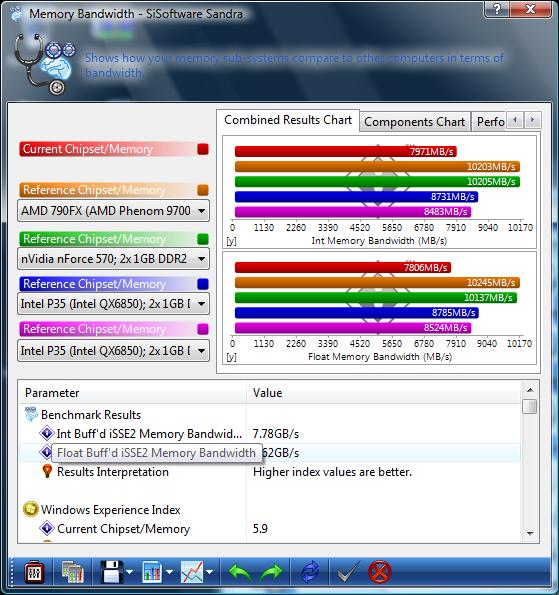
Task: Click the line graph icon
Action: pos(192,572)
